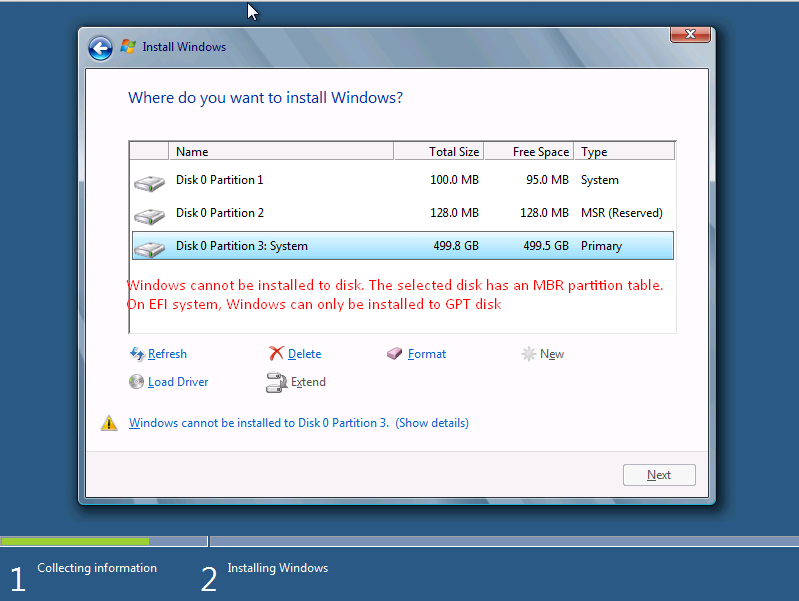Sort by the Type column header

(625, 152)
